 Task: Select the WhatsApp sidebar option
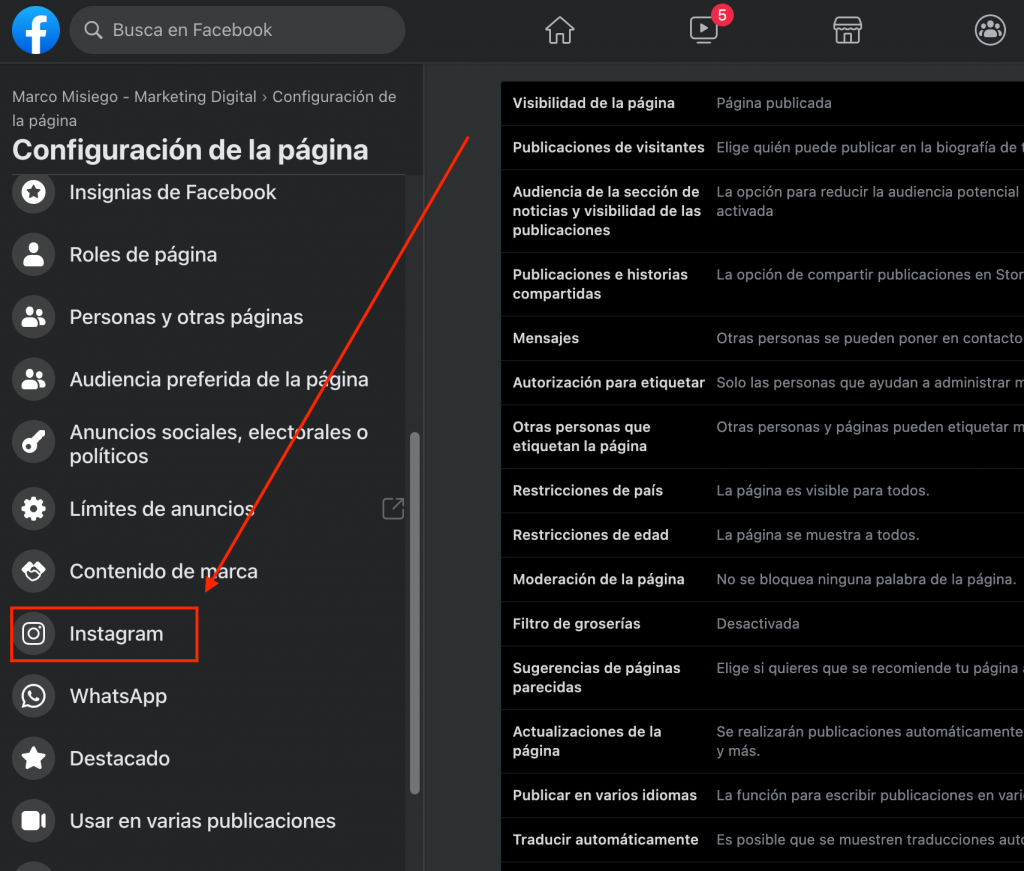coord(118,696)
